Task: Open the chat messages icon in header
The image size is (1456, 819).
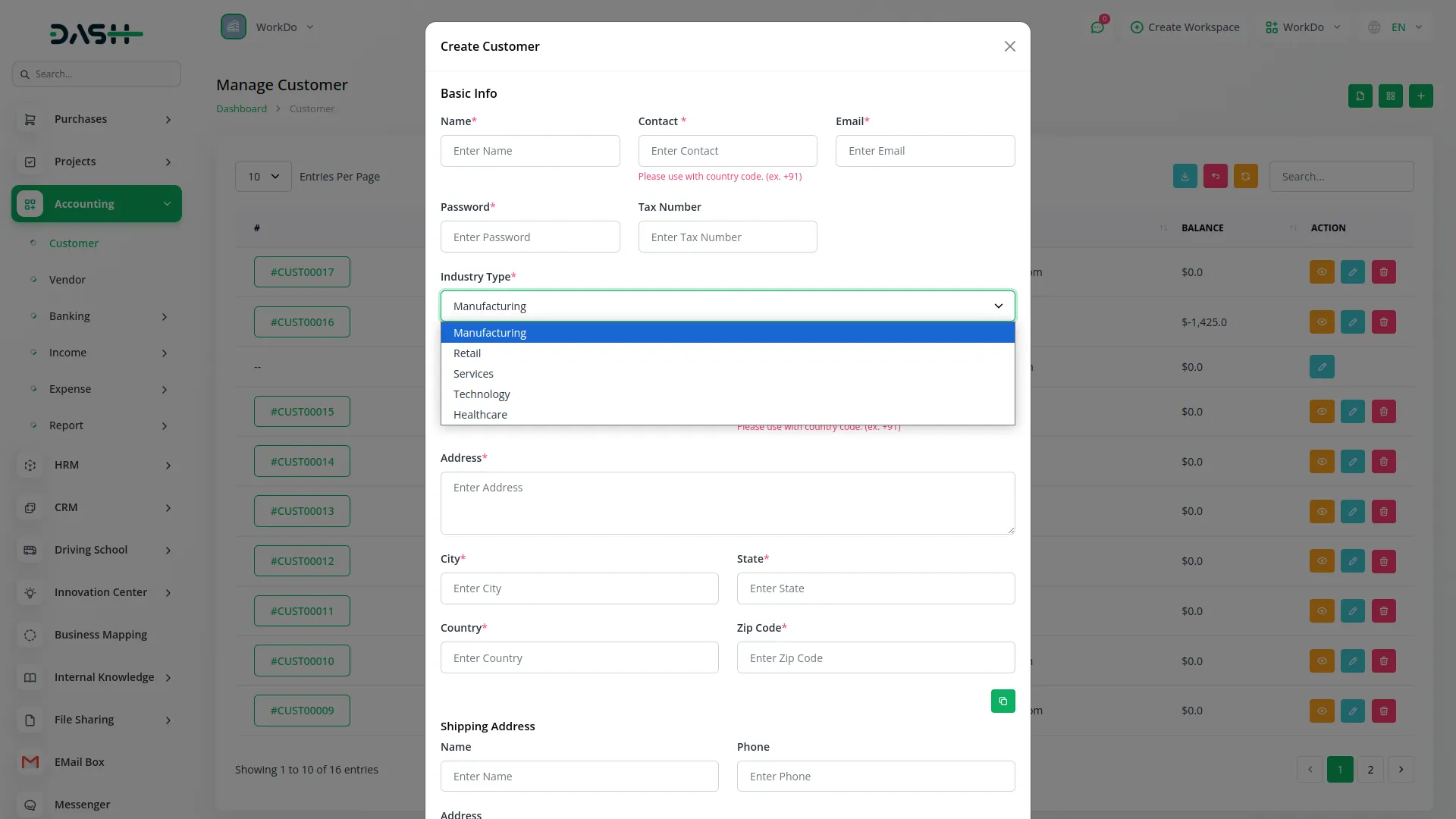Action: (1097, 27)
